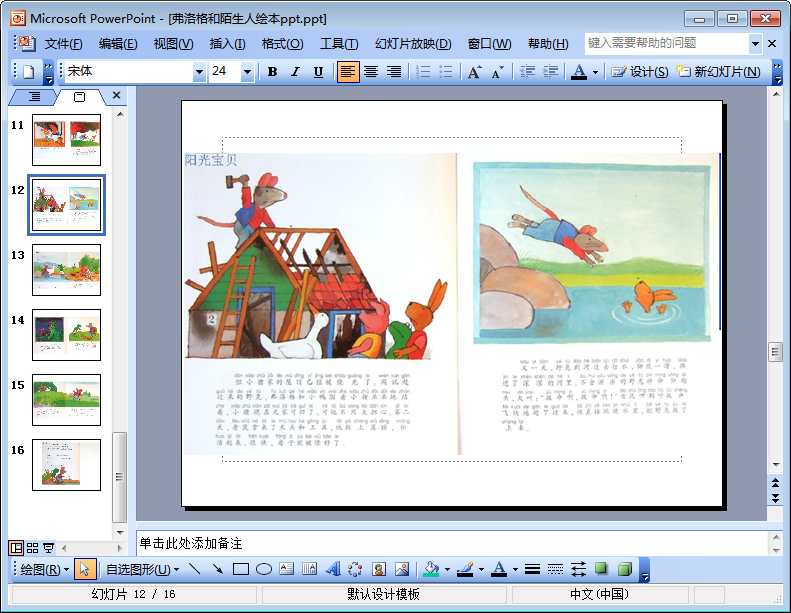This screenshot has height=613, width=791.
Task: Open fill color dropdown arrow
Action: (x=447, y=570)
